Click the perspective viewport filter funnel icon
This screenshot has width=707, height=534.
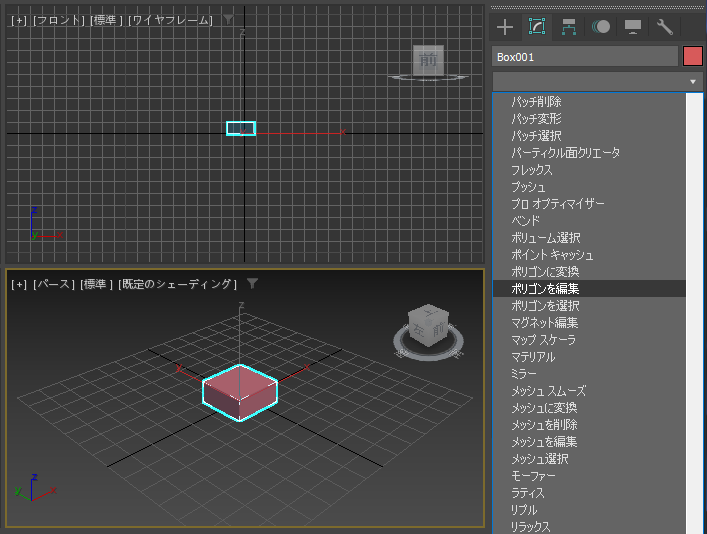click(252, 283)
